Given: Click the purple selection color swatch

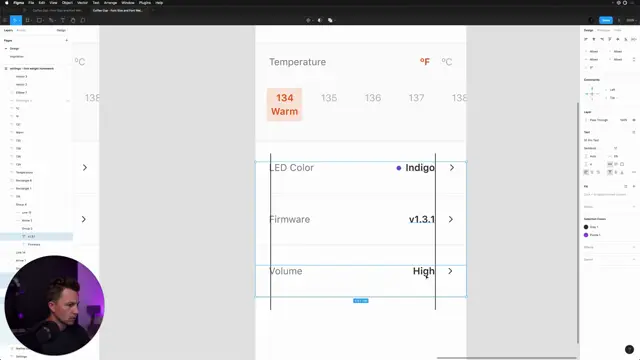Looking at the screenshot, I should 586,235.
